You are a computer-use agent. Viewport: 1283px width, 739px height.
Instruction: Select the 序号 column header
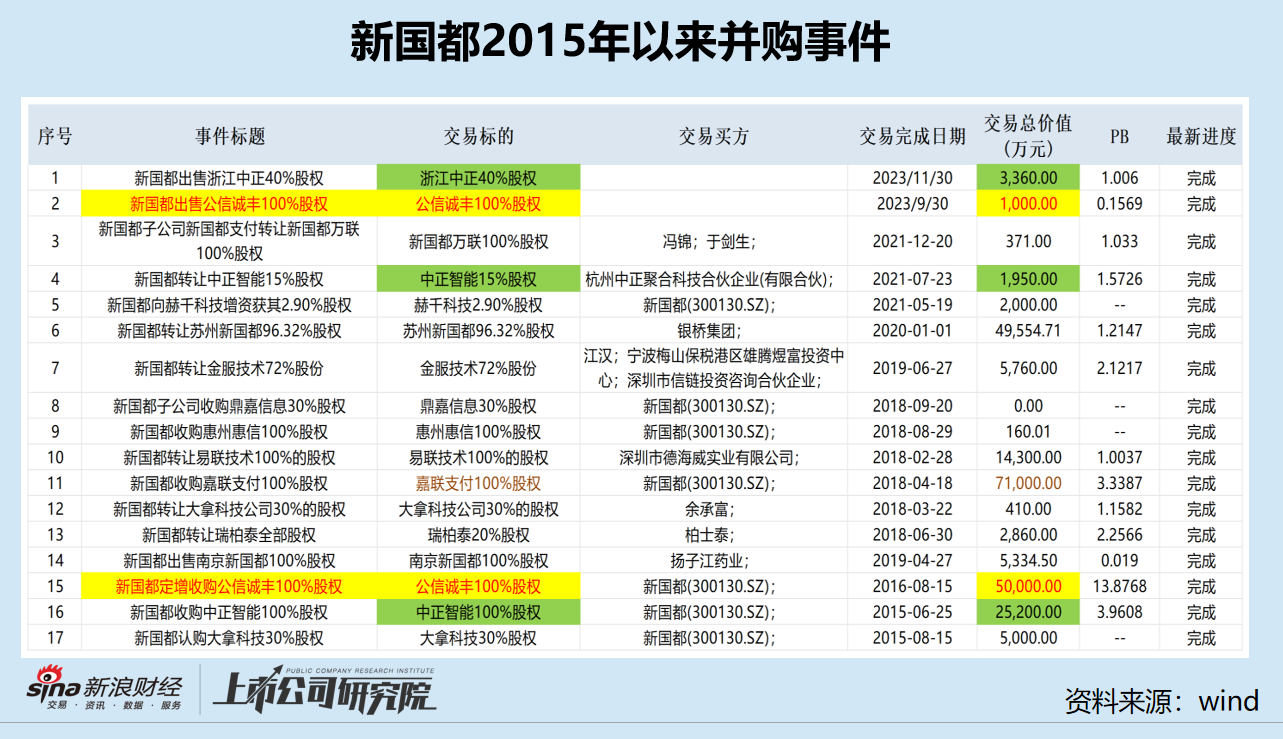coord(55,136)
